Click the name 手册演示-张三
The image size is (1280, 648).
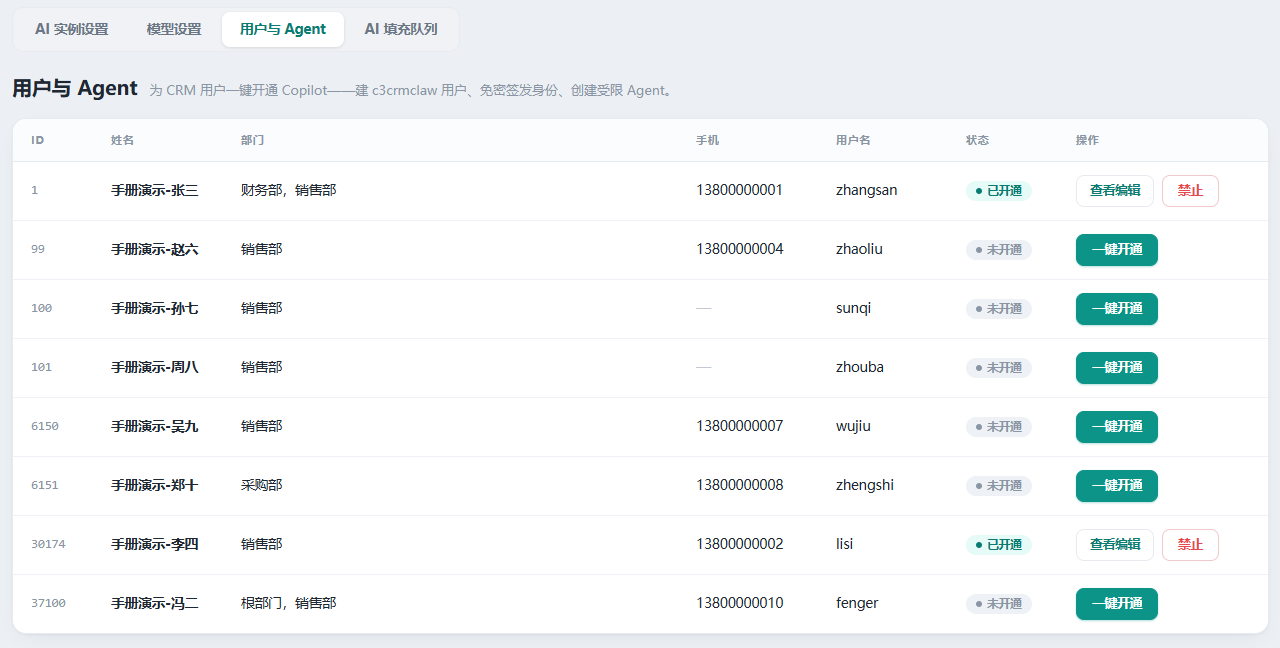click(x=155, y=191)
